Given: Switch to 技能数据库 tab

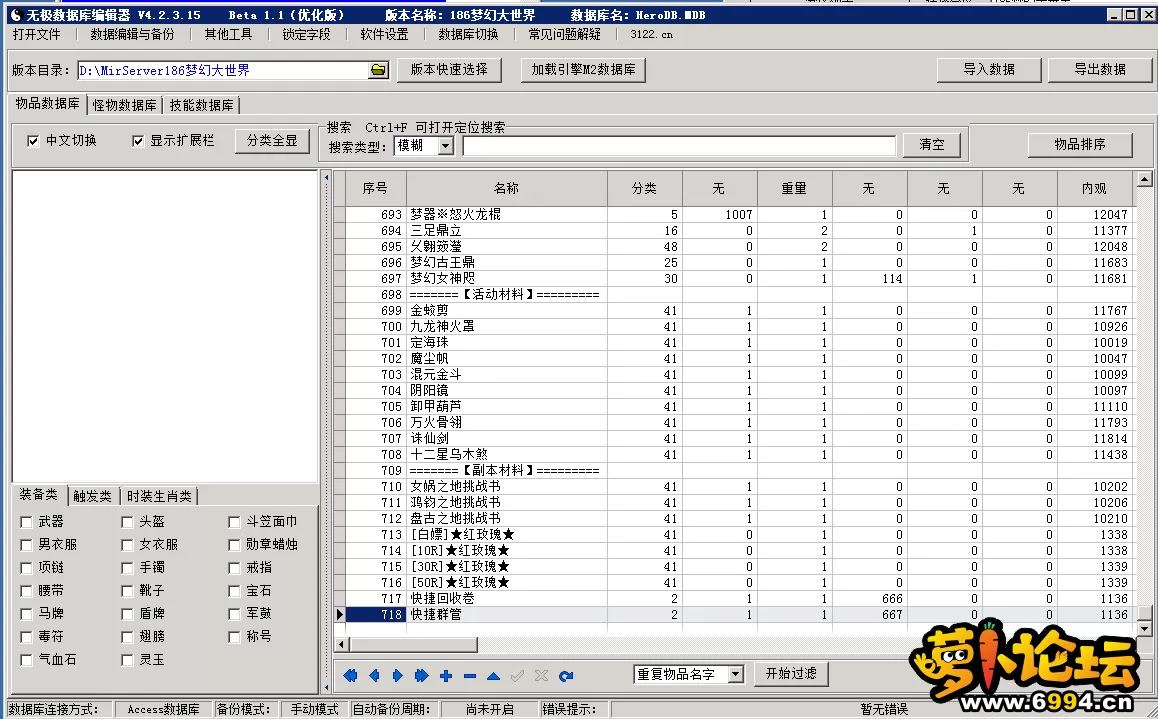Looking at the screenshot, I should click(x=201, y=106).
